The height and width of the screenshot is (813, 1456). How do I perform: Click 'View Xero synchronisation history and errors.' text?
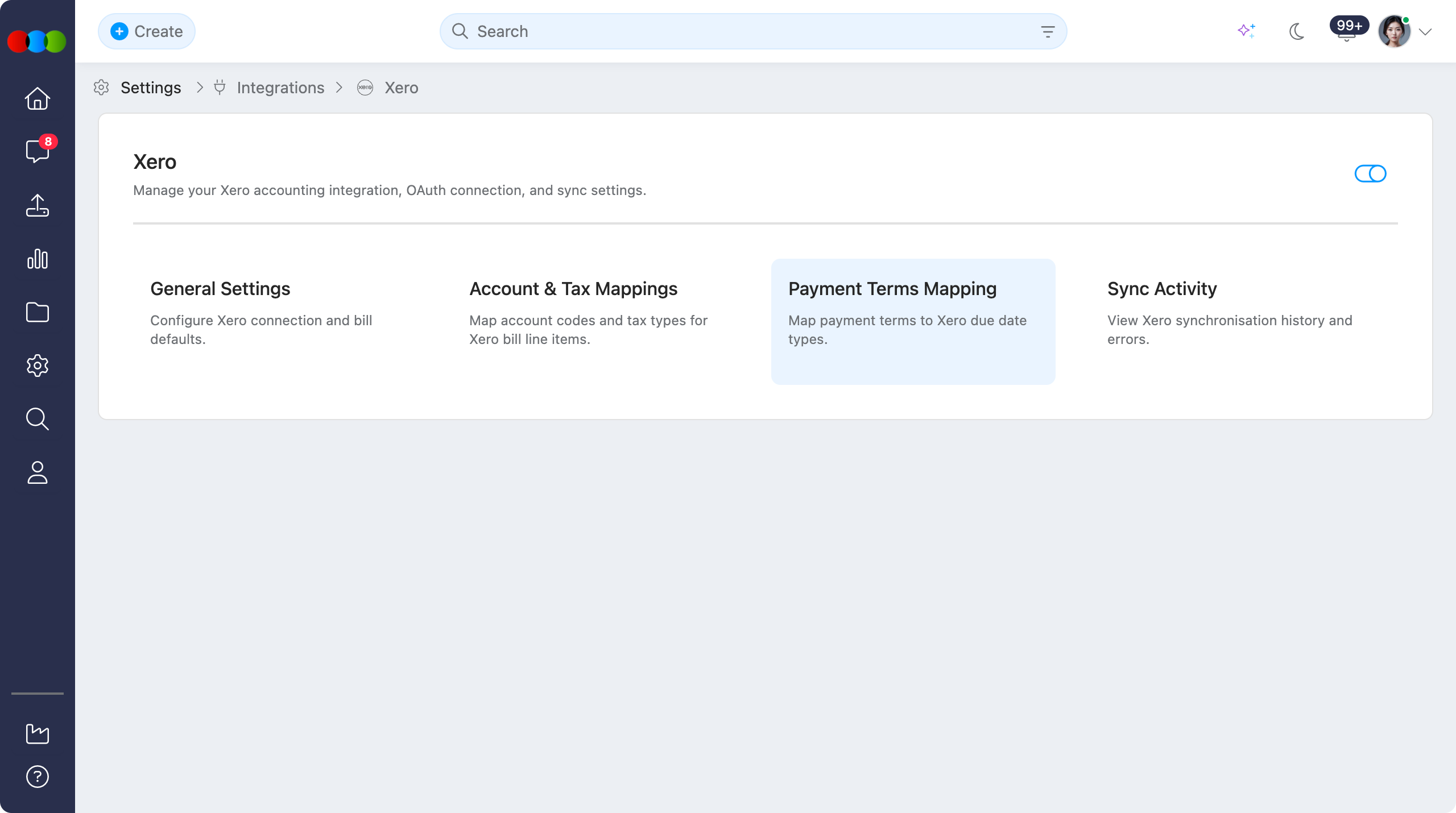(x=1230, y=330)
